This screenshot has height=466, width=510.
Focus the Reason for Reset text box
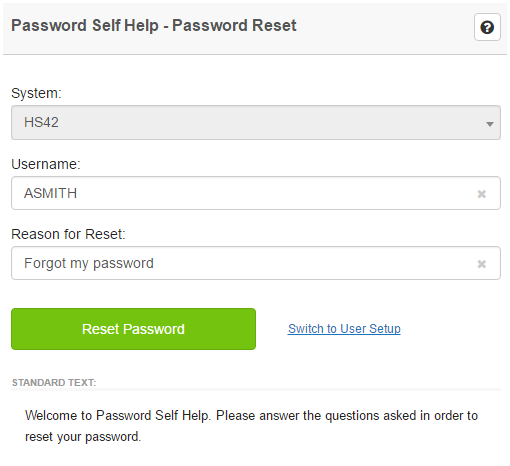point(256,263)
